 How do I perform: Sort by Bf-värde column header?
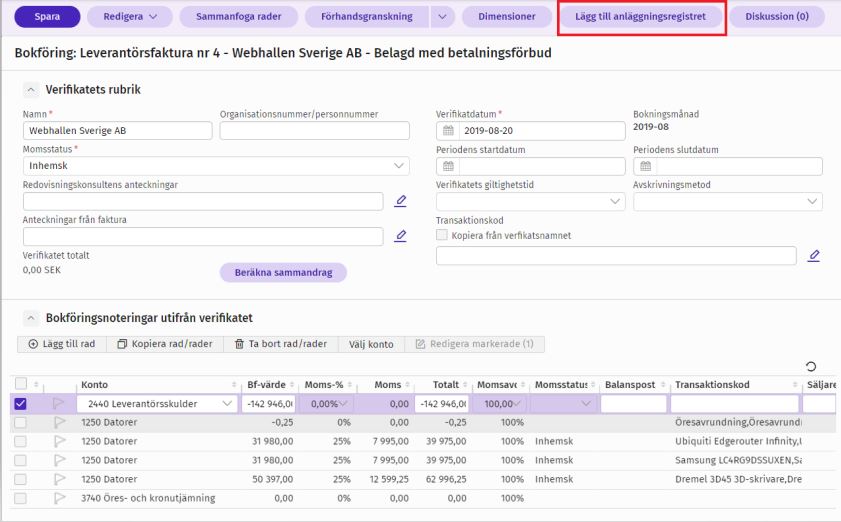pos(267,385)
